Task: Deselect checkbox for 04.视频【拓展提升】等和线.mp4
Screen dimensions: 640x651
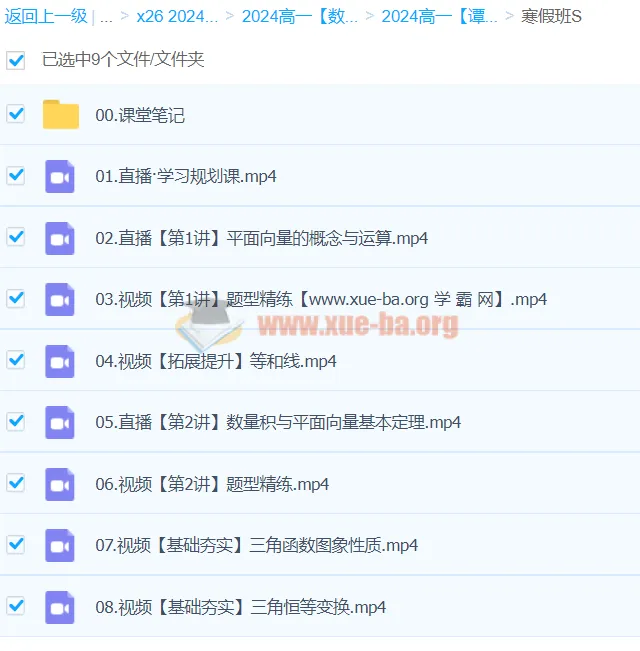Action: pyautogui.click(x=16, y=360)
